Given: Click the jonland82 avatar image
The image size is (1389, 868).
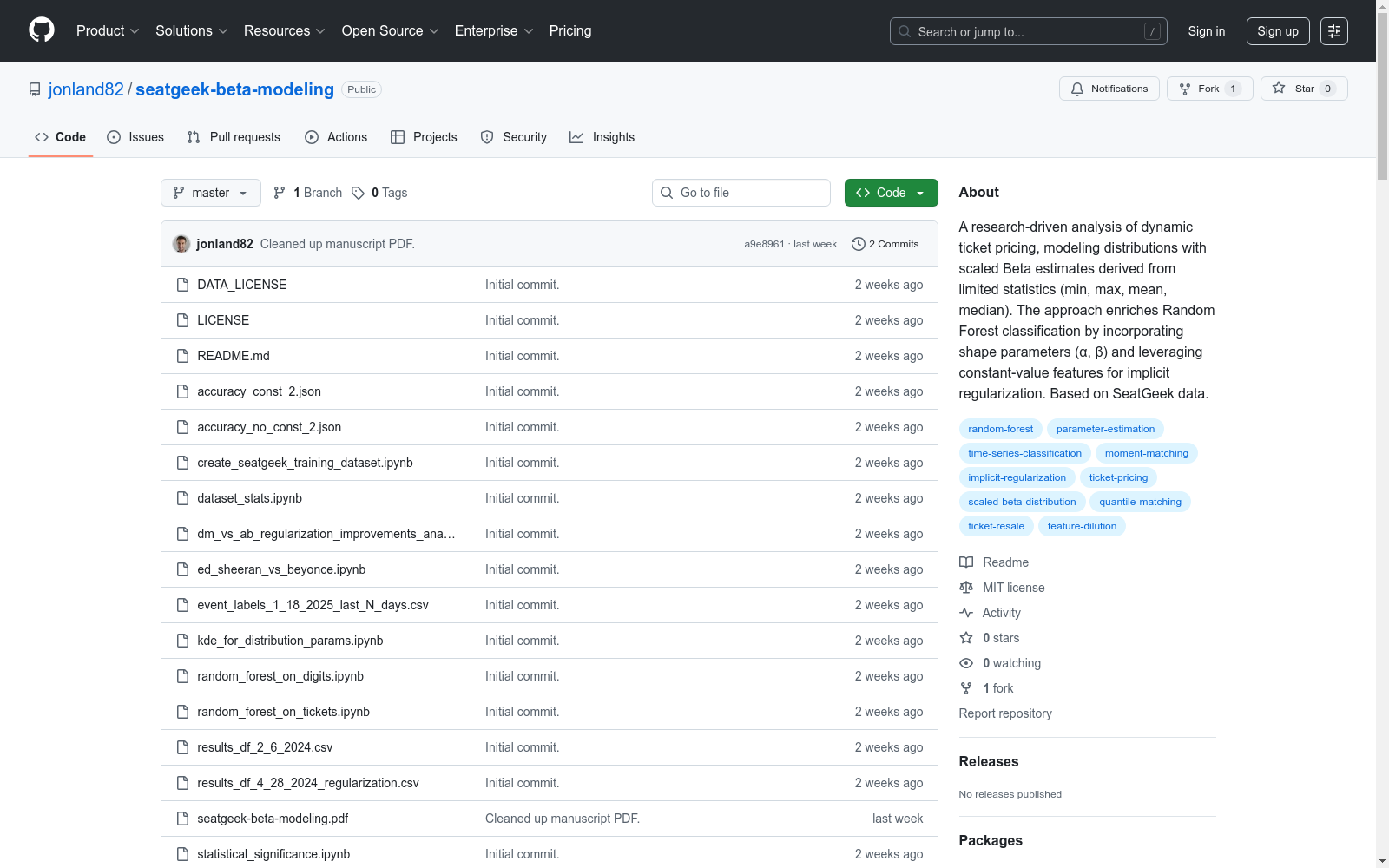Looking at the screenshot, I should tap(181, 244).
